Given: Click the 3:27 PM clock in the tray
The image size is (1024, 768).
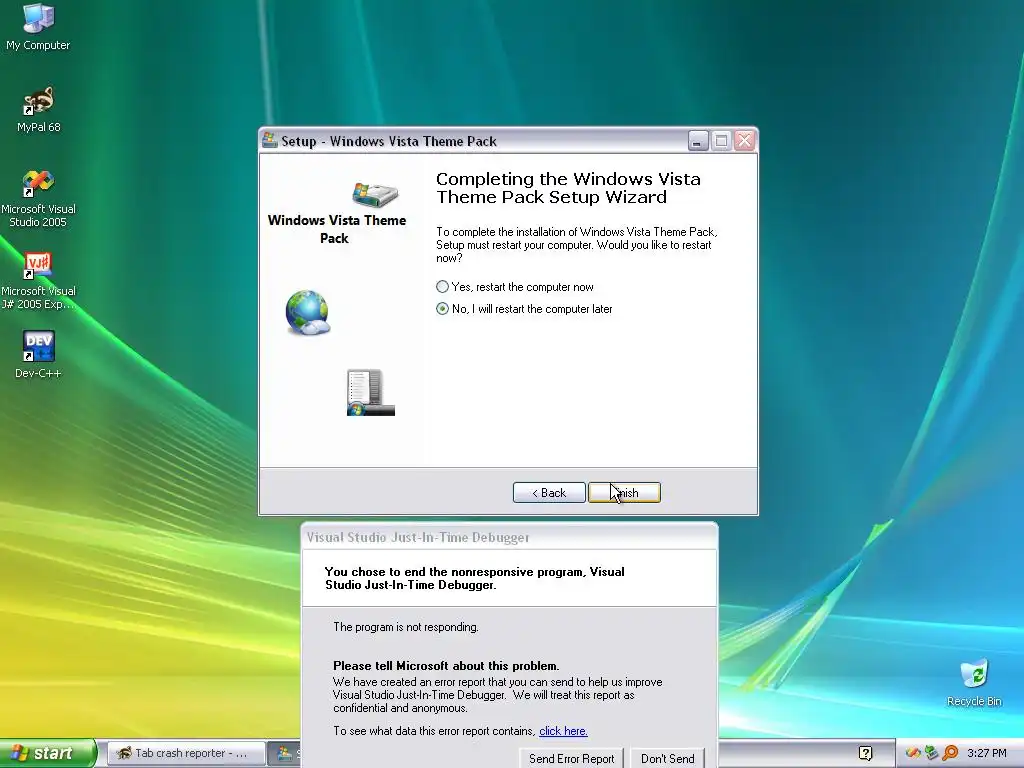Looking at the screenshot, I should 987,753.
